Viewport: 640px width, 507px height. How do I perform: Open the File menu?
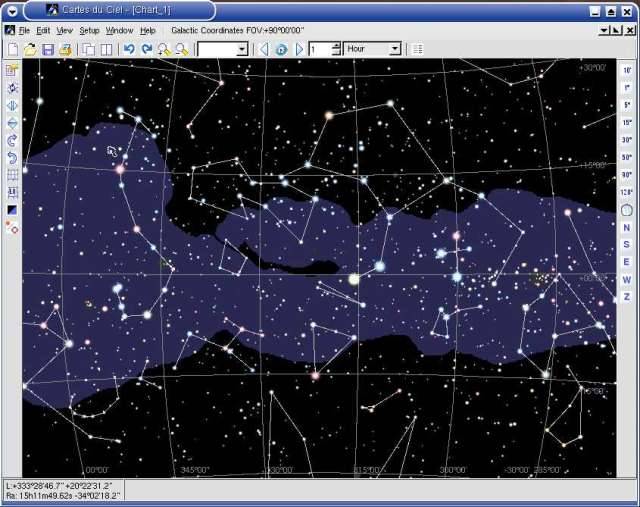click(24, 31)
